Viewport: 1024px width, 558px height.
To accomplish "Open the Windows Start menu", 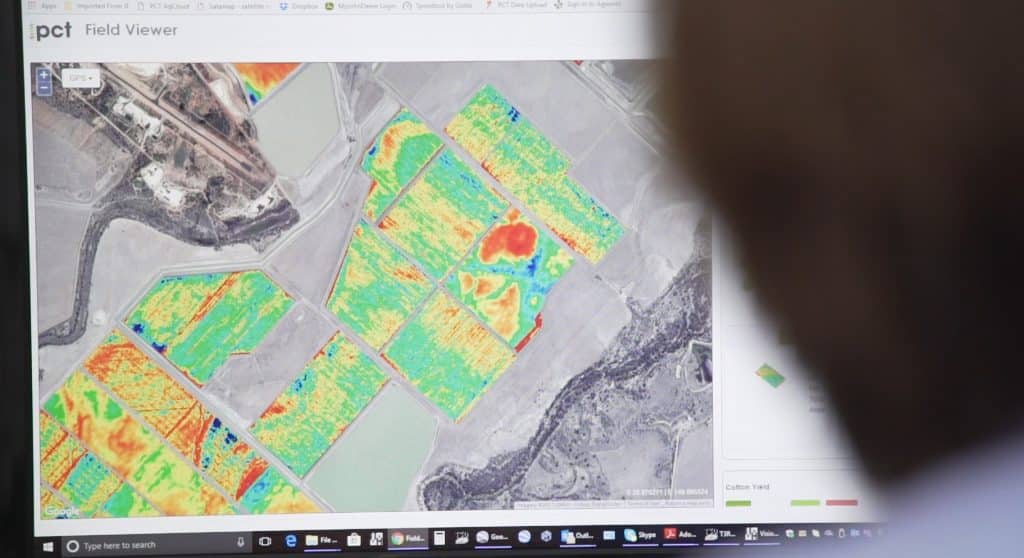I will (46, 545).
